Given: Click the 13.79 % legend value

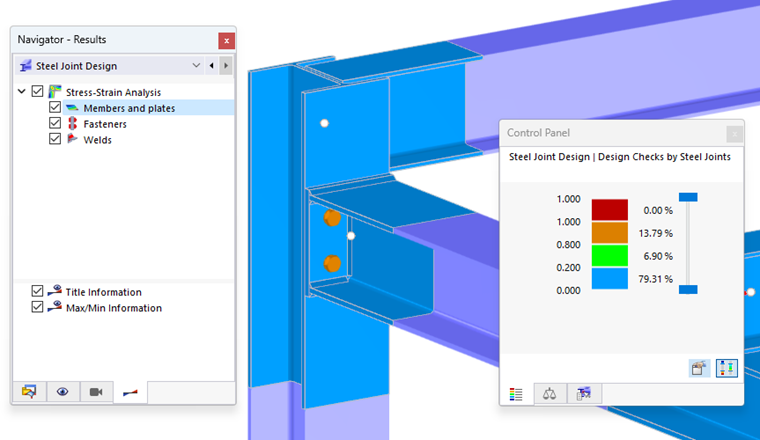Looking at the screenshot, I should pos(655,233).
